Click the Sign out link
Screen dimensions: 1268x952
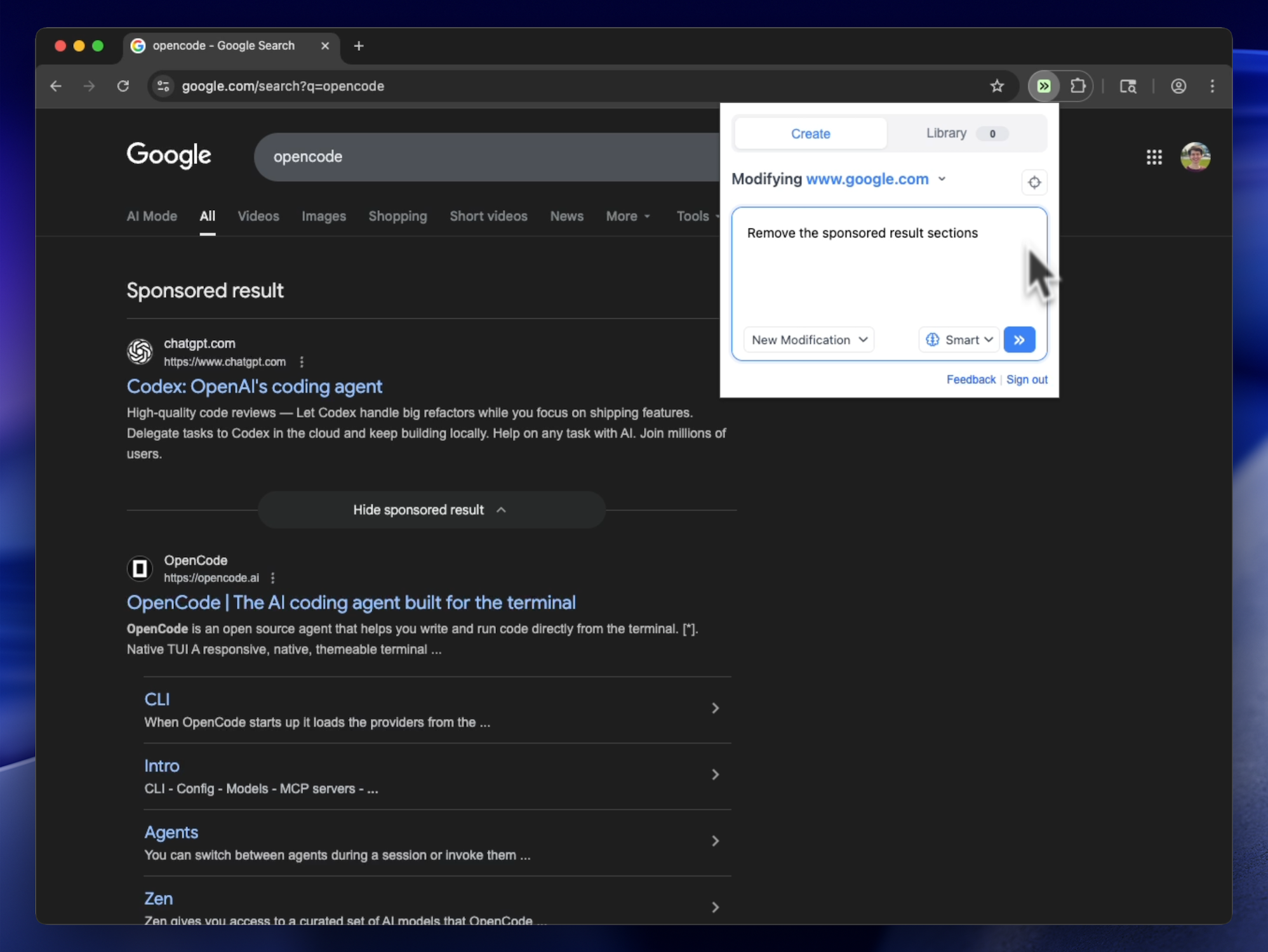pos(1027,380)
